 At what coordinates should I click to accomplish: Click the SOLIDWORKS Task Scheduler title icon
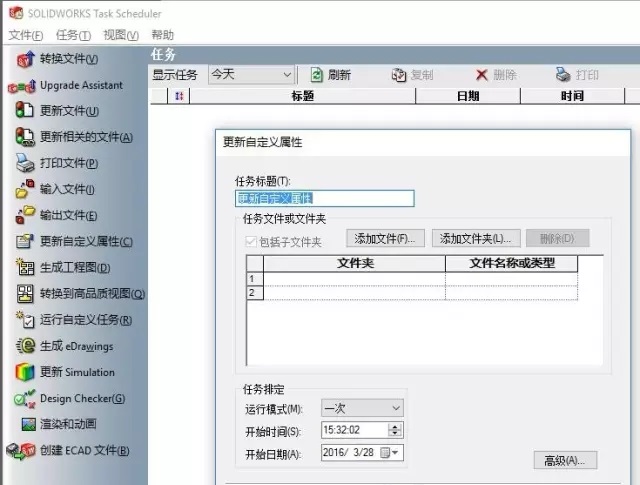[16, 13]
